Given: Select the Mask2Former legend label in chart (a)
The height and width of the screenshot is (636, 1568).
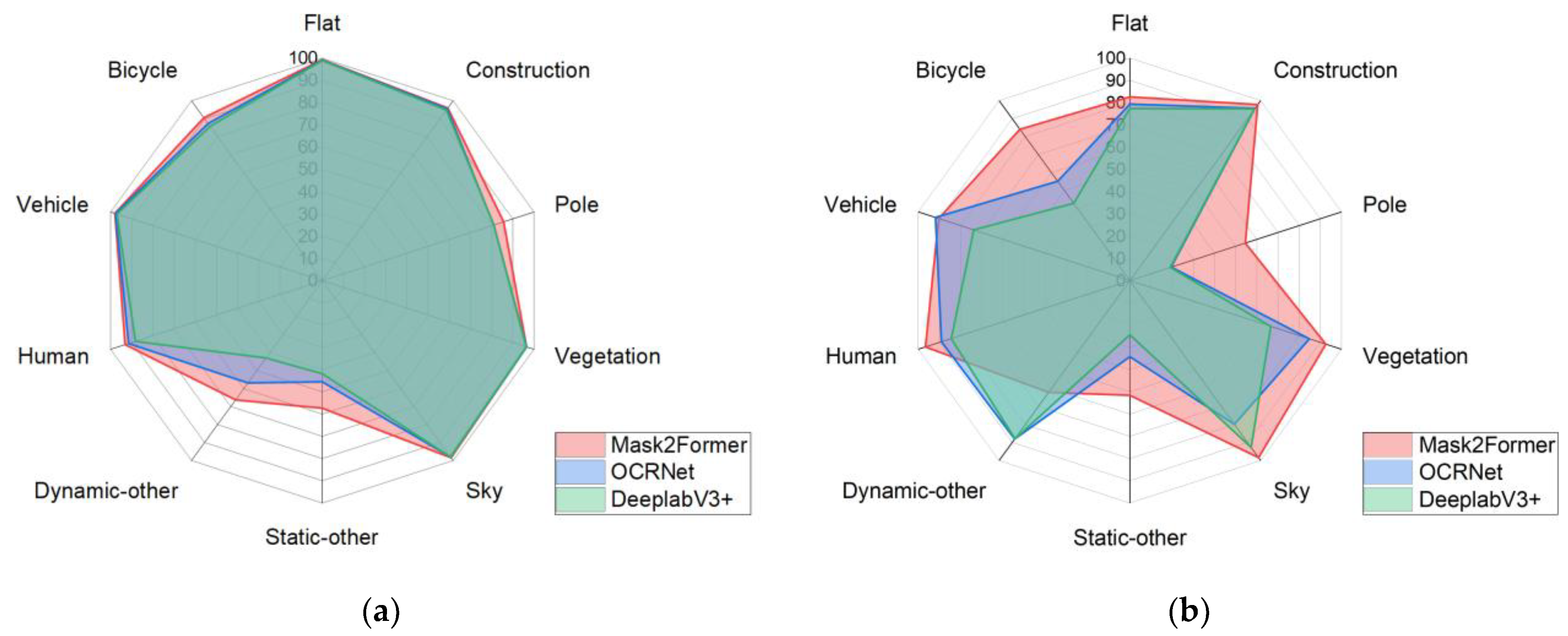Looking at the screenshot, I should tap(678, 445).
